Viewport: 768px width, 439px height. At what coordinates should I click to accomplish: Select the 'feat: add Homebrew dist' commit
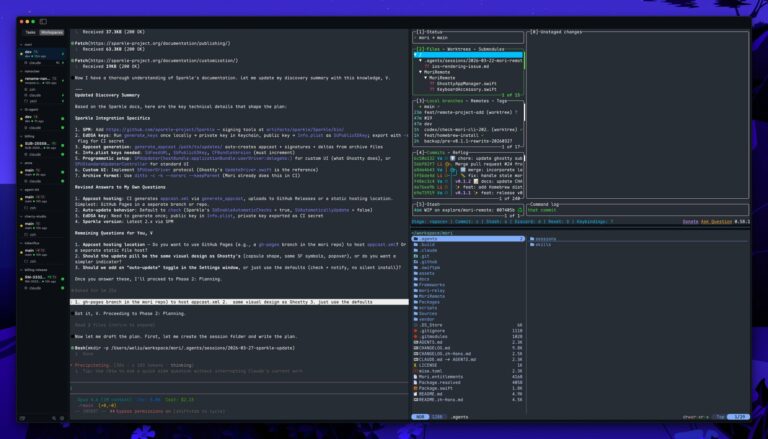tap(469, 187)
